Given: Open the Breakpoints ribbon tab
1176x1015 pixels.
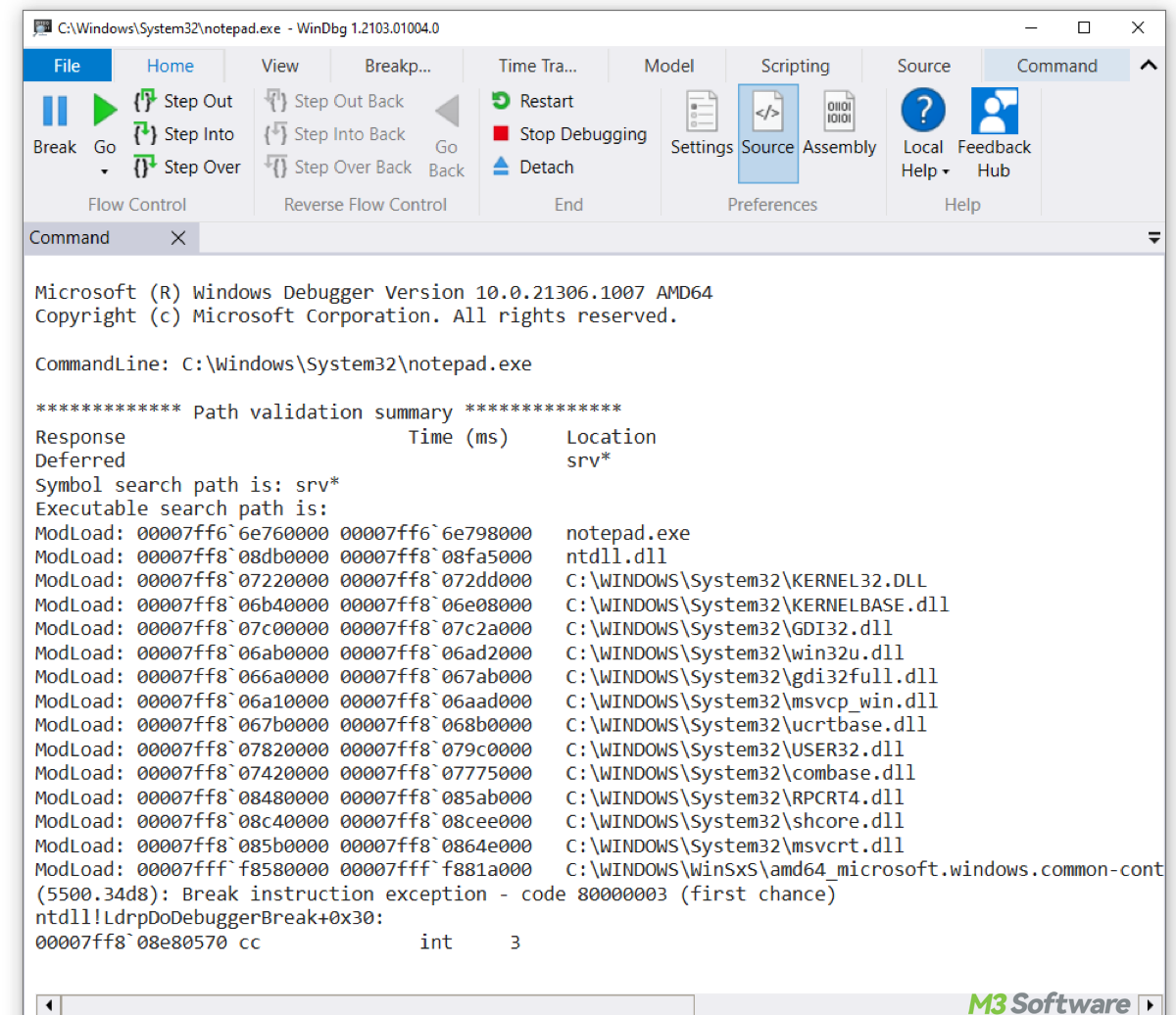Looking at the screenshot, I should coord(398,66).
